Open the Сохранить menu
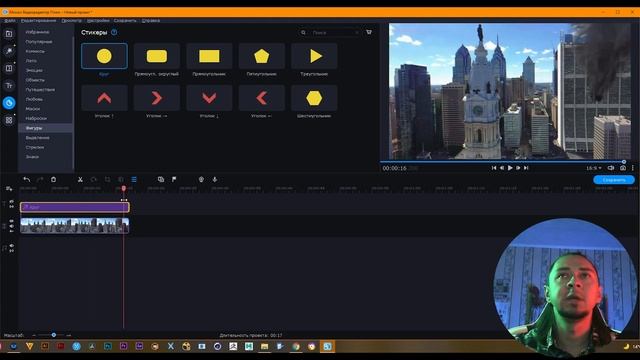 point(125,20)
